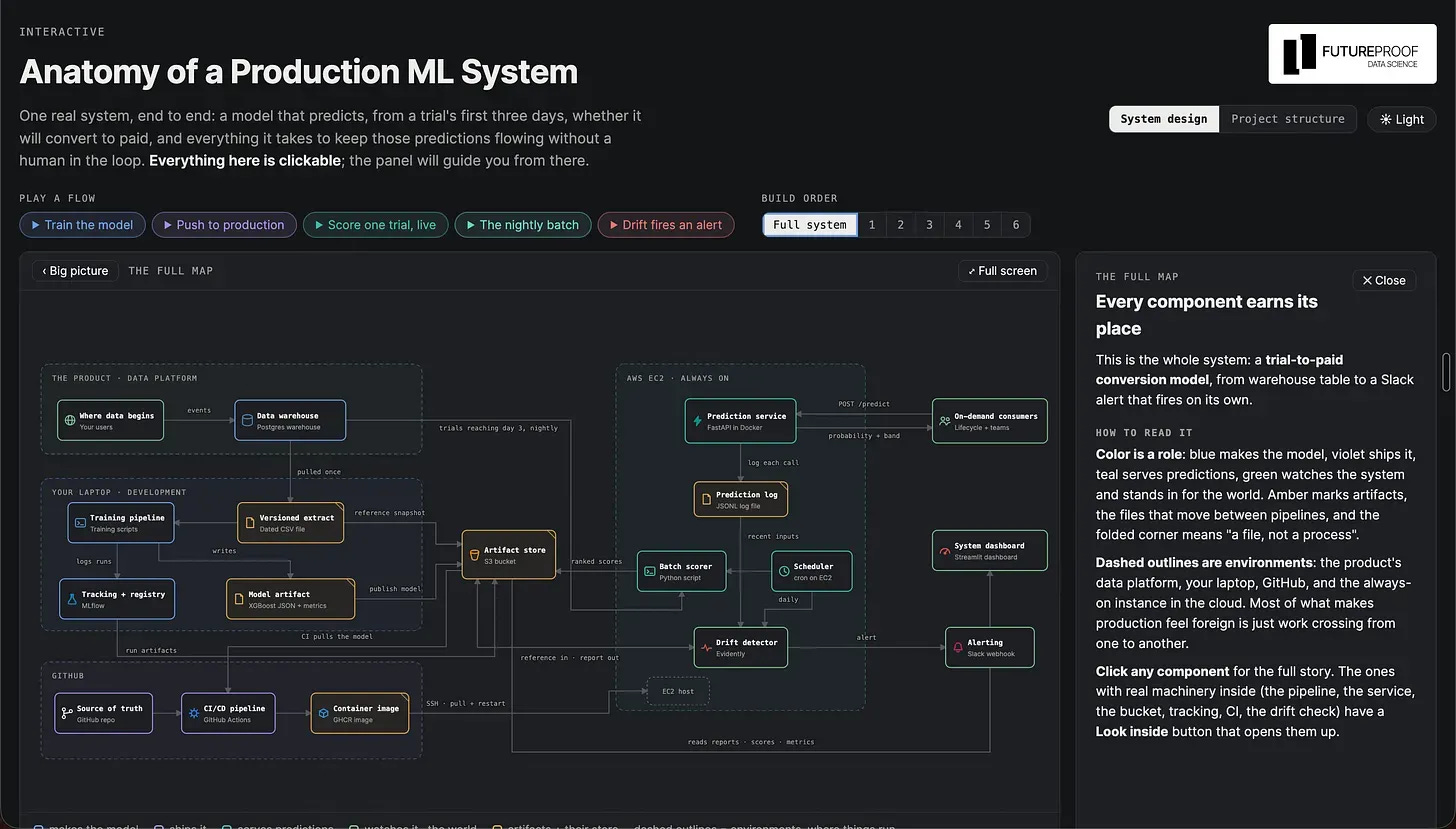Play The nightly batch flow

(x=523, y=225)
